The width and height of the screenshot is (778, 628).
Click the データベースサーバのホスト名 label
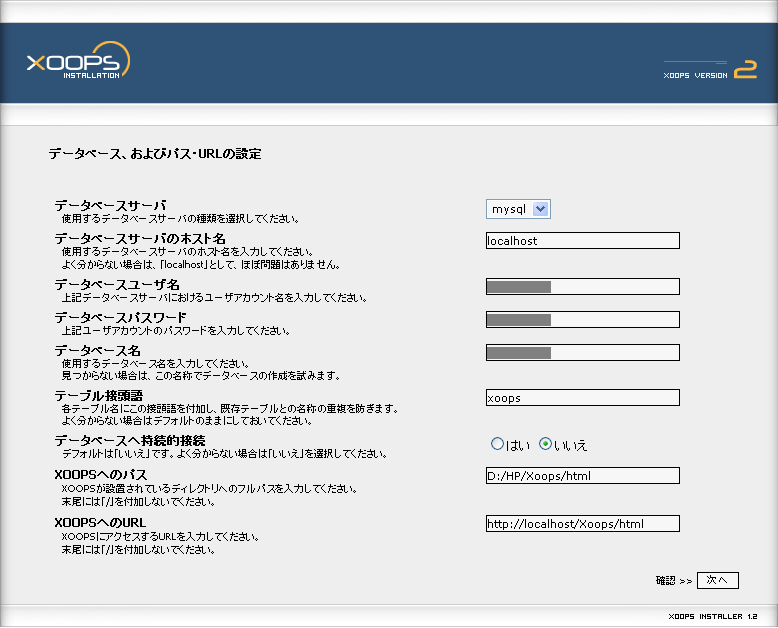coord(140,238)
